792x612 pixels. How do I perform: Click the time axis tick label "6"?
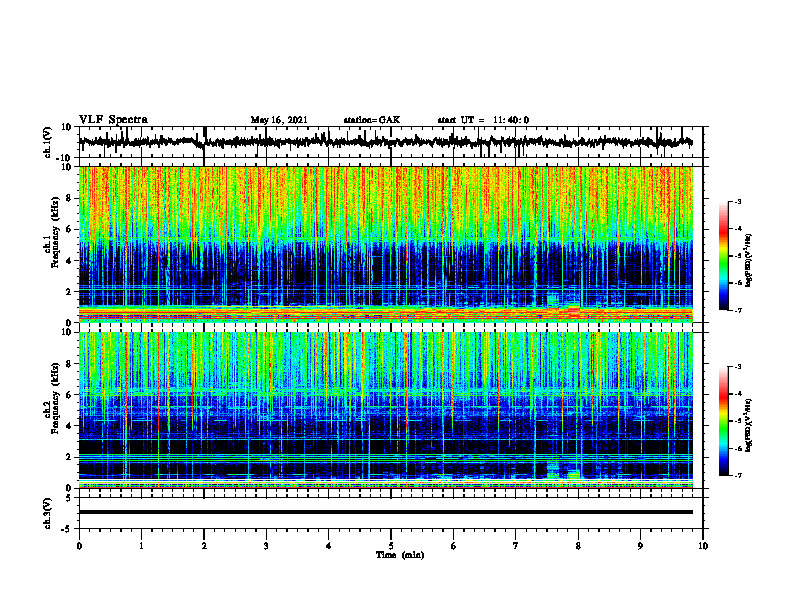(x=454, y=546)
